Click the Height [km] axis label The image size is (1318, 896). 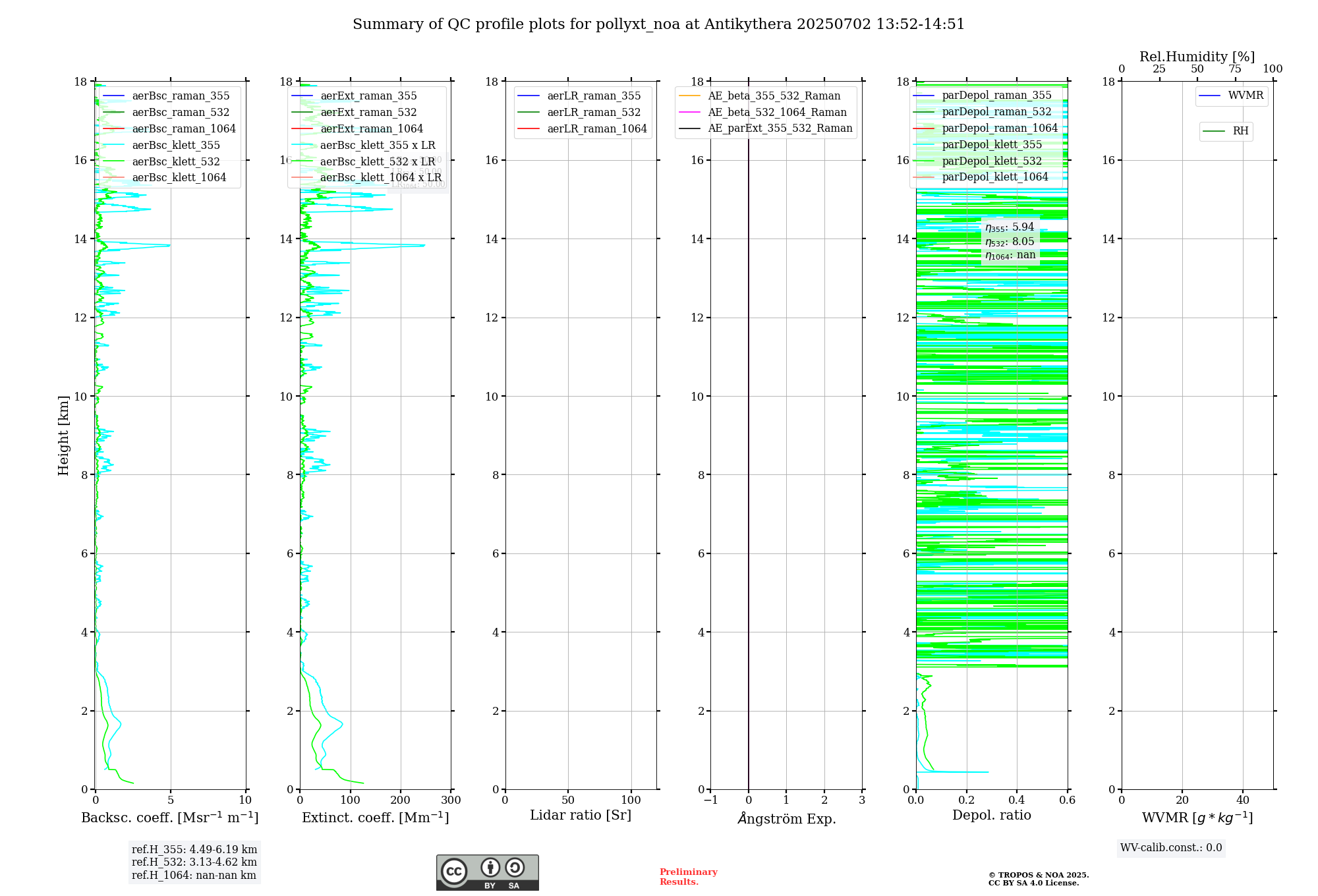coord(63,435)
